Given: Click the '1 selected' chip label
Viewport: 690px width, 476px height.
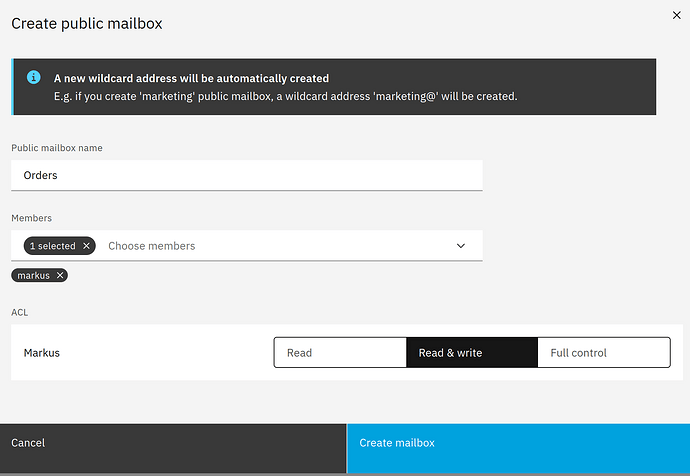Looking at the screenshot, I should [x=52, y=245].
